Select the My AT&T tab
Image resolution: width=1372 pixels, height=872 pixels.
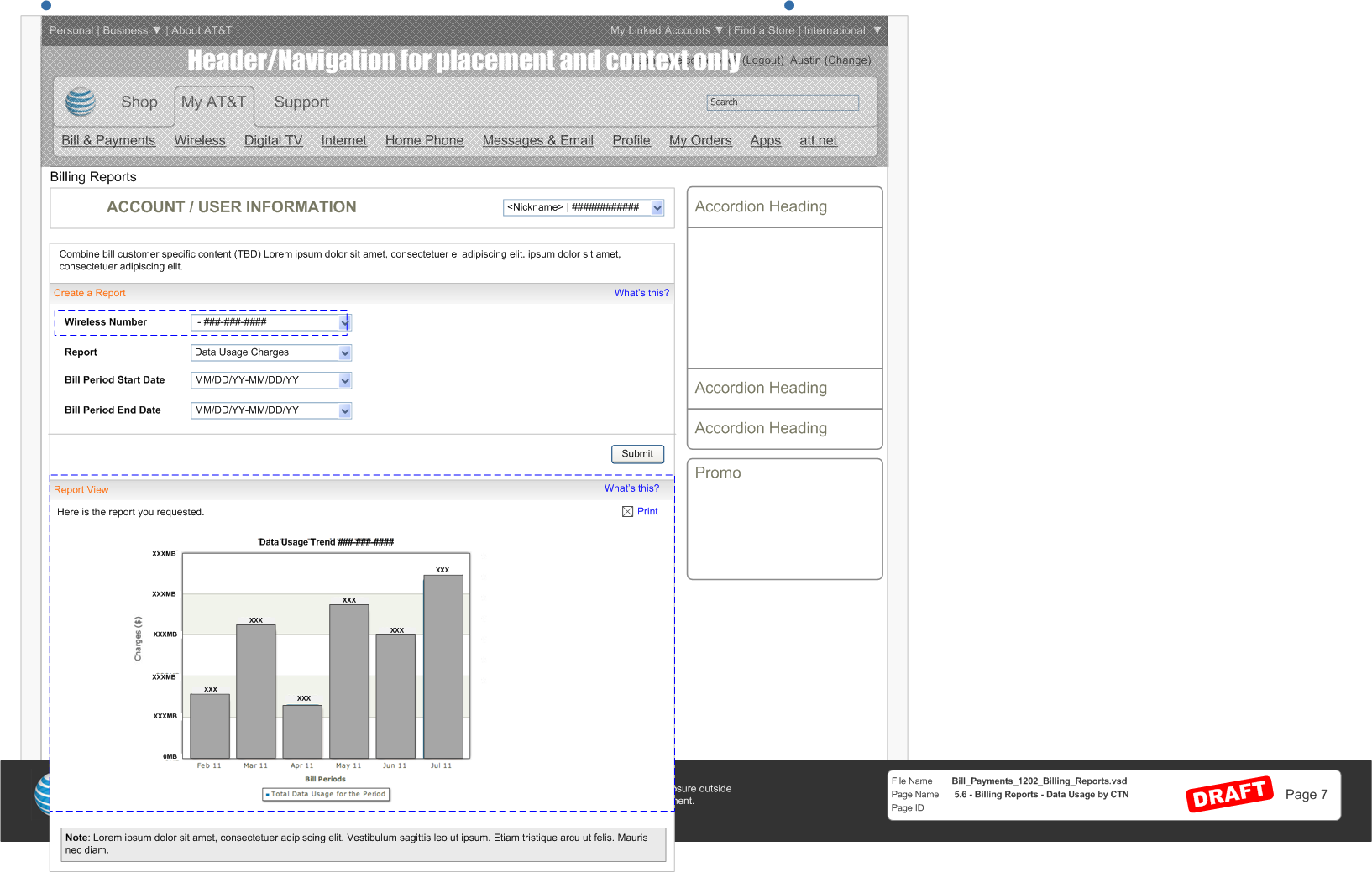click(x=214, y=102)
